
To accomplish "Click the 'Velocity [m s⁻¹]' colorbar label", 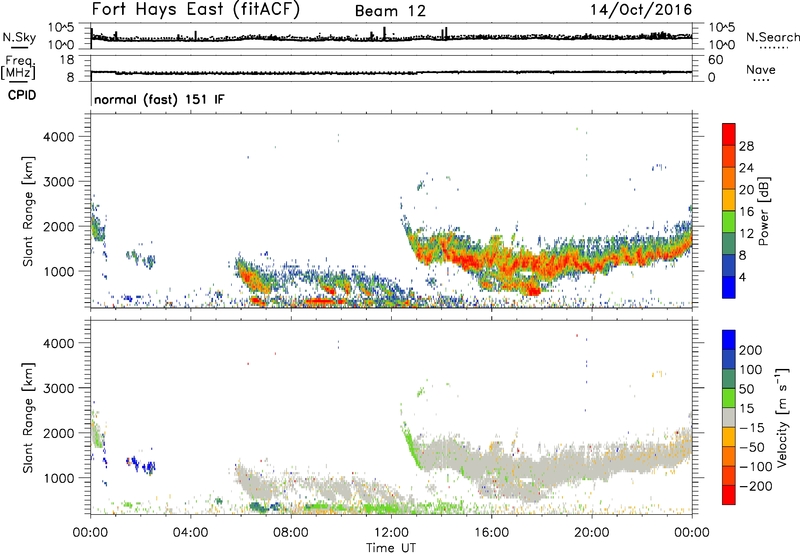I will click(x=782, y=418).
